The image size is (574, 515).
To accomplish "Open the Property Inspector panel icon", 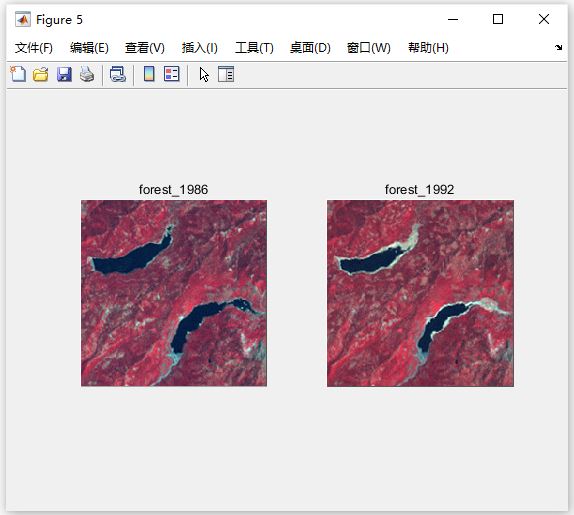I will tap(226, 74).
